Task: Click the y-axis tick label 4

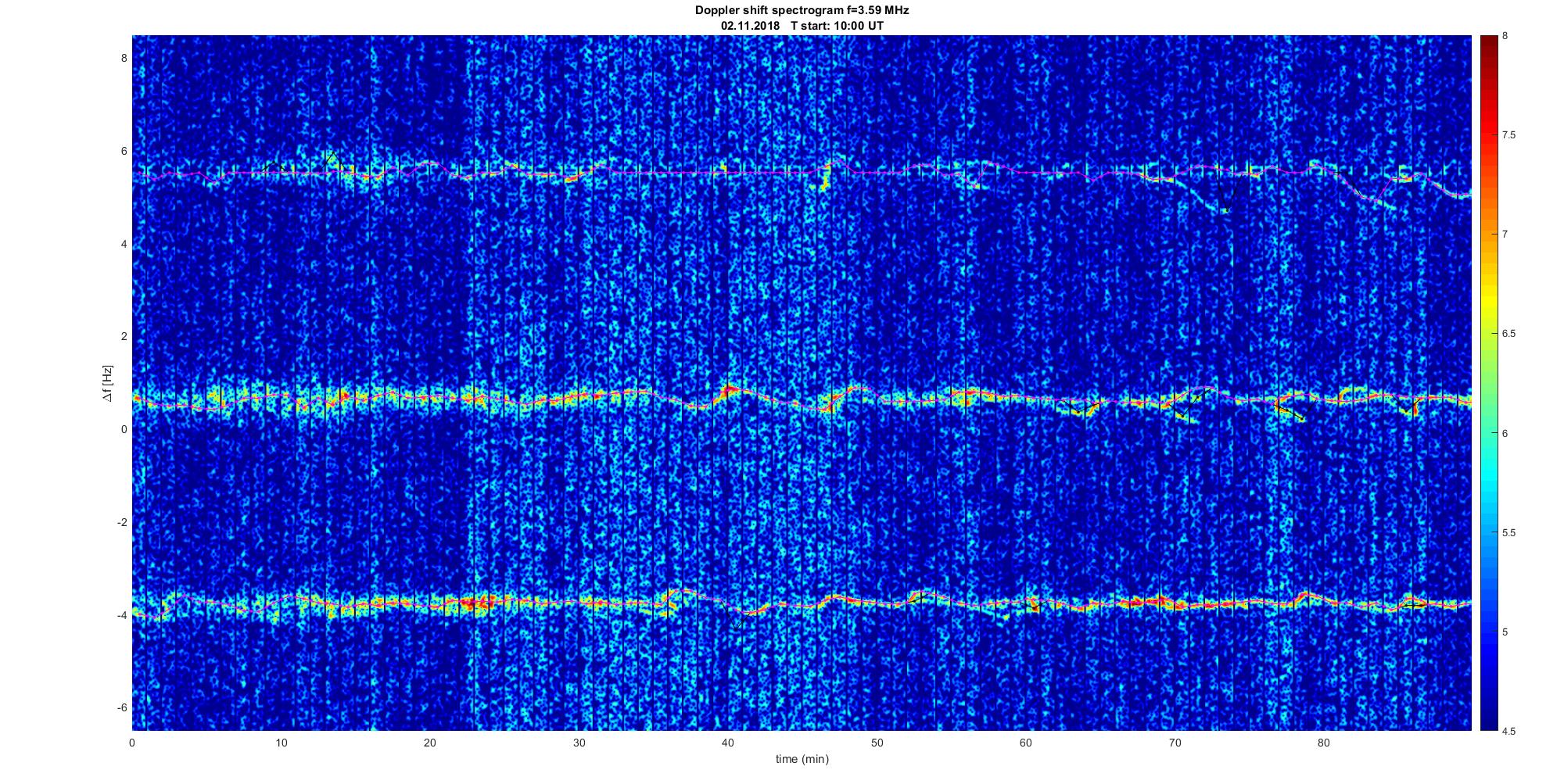Action: point(124,244)
